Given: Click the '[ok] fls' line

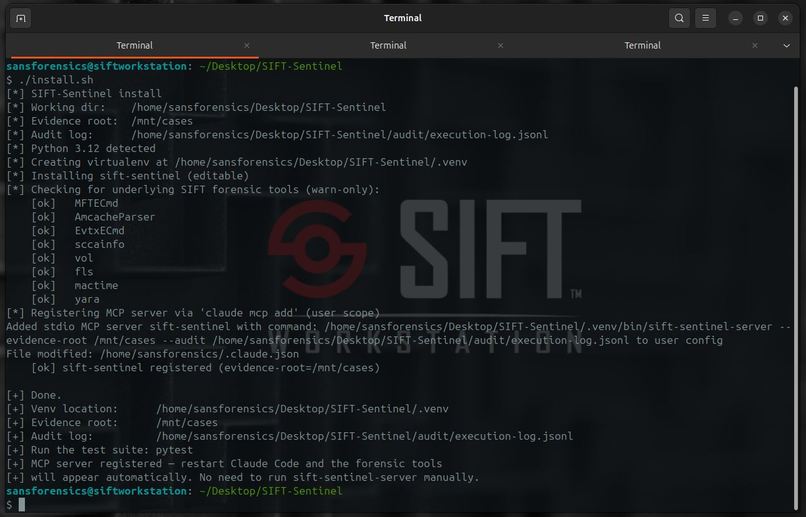Looking at the screenshot, I should pos(62,272).
